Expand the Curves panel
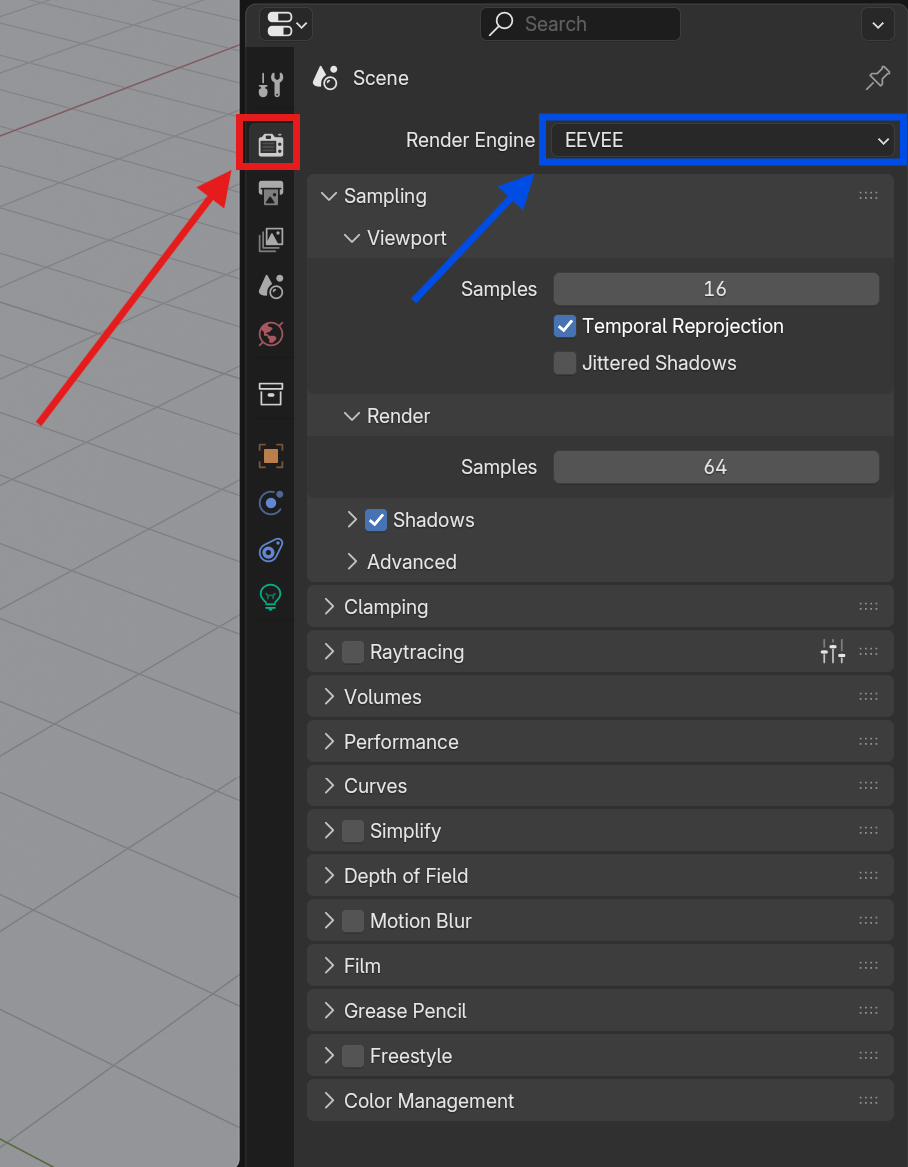 [x=329, y=786]
